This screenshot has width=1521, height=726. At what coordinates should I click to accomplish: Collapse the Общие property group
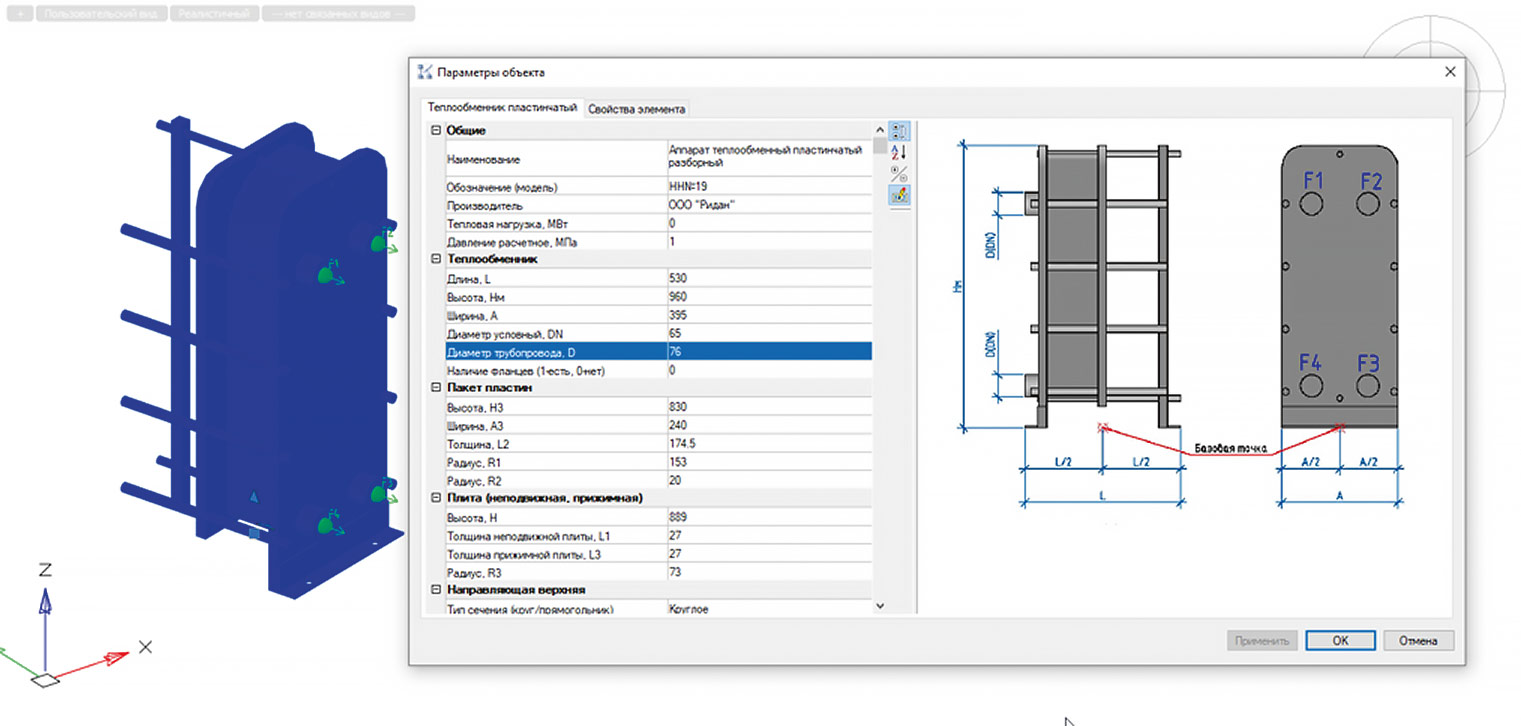[x=435, y=130]
